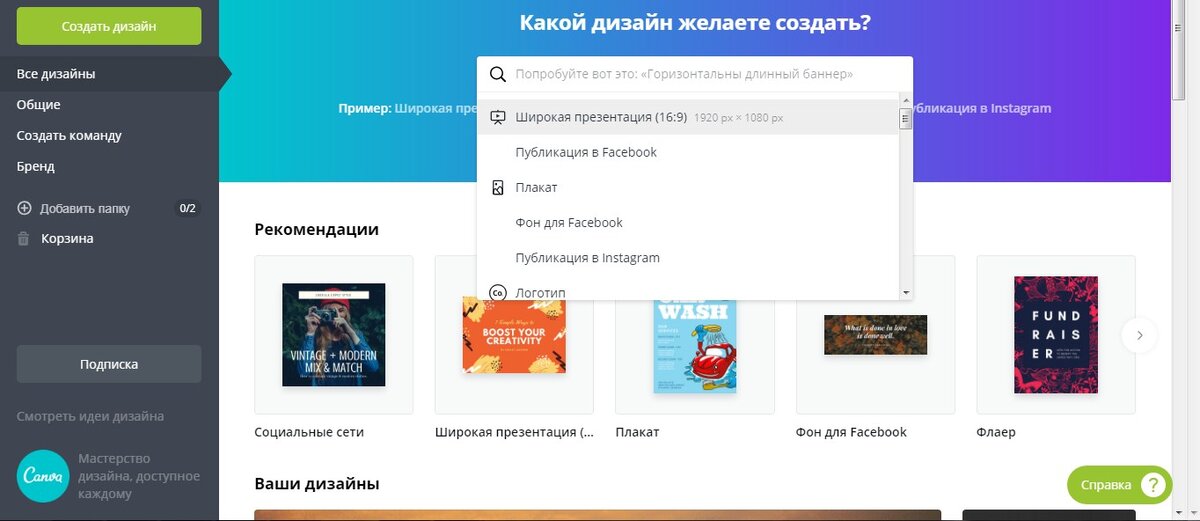Image resolution: width=1200 pixels, height=521 pixels.
Task: Choose Широкая презентация (16:9) suggestion
Action: point(688,117)
